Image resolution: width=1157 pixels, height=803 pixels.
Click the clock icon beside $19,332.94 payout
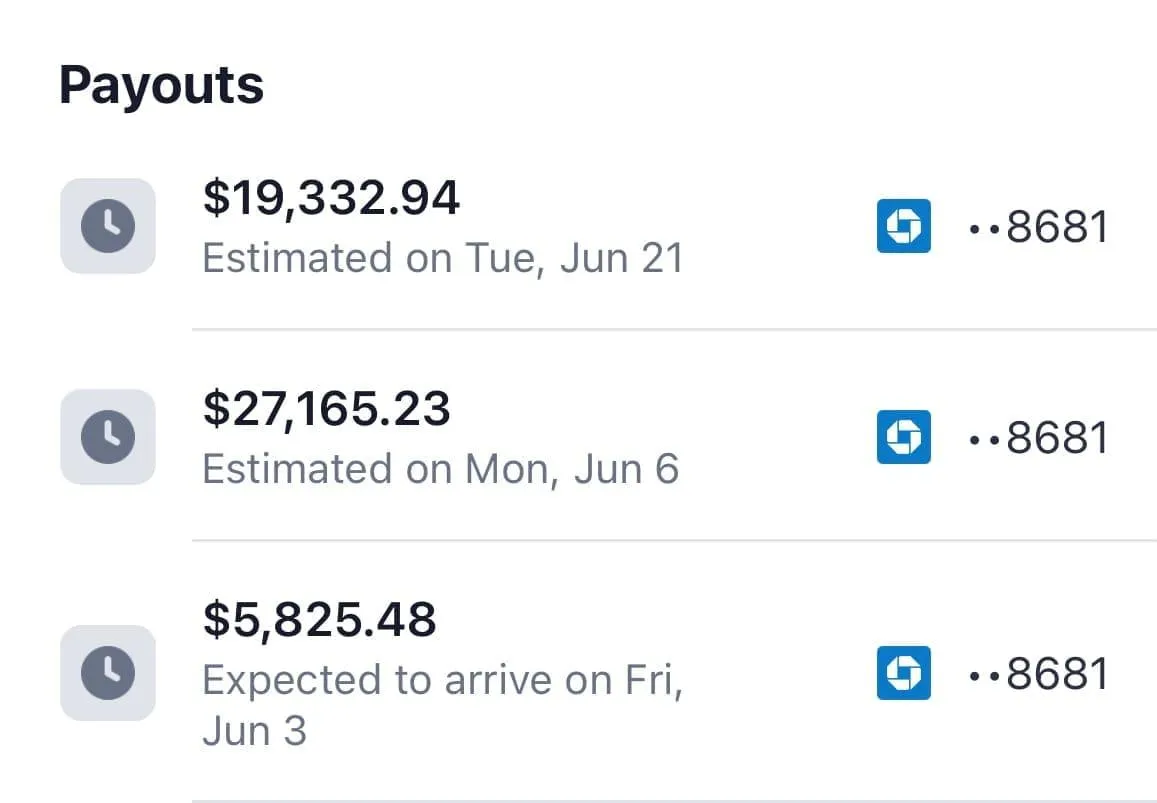click(x=108, y=226)
